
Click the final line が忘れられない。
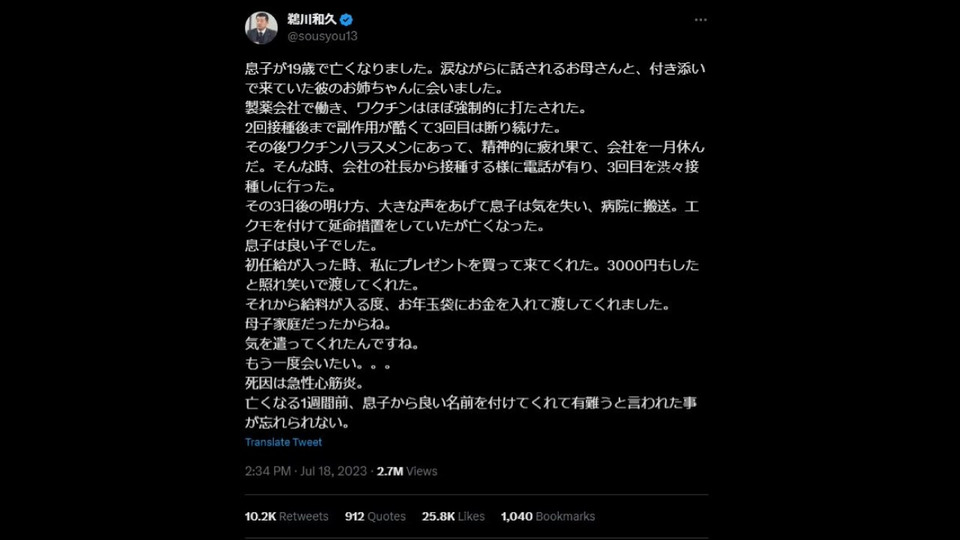298,422
